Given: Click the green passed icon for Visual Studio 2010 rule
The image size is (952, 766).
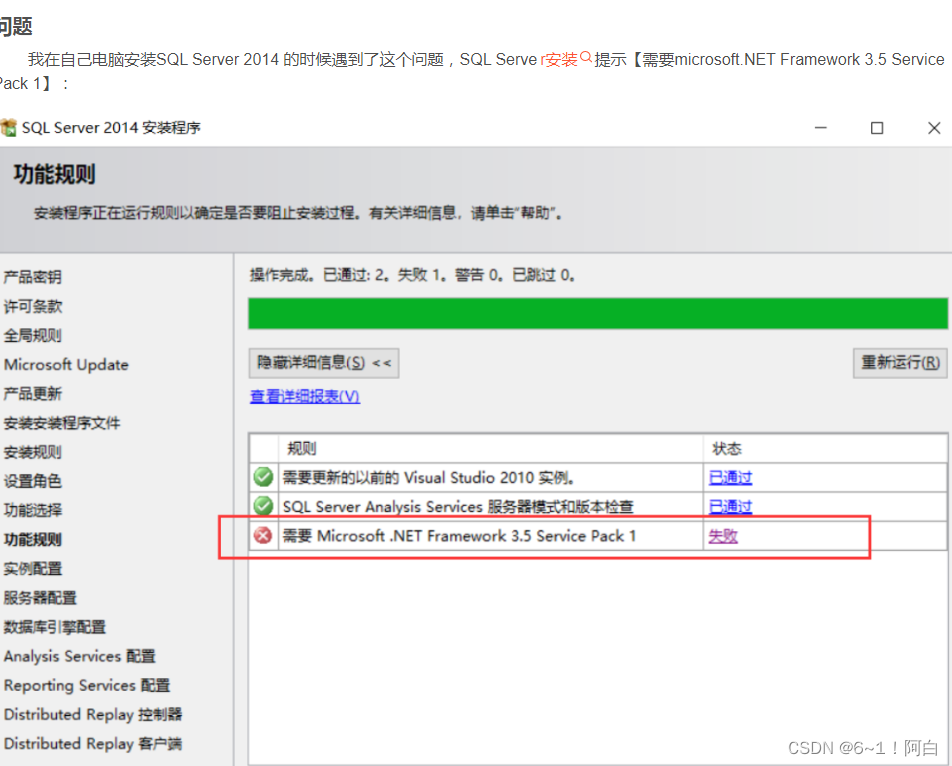Looking at the screenshot, I should [x=263, y=477].
